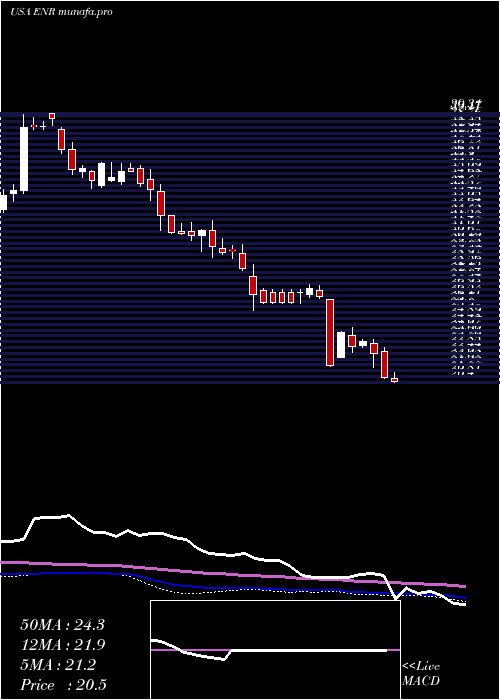Select the '50MA : 24.3' label

62,625
